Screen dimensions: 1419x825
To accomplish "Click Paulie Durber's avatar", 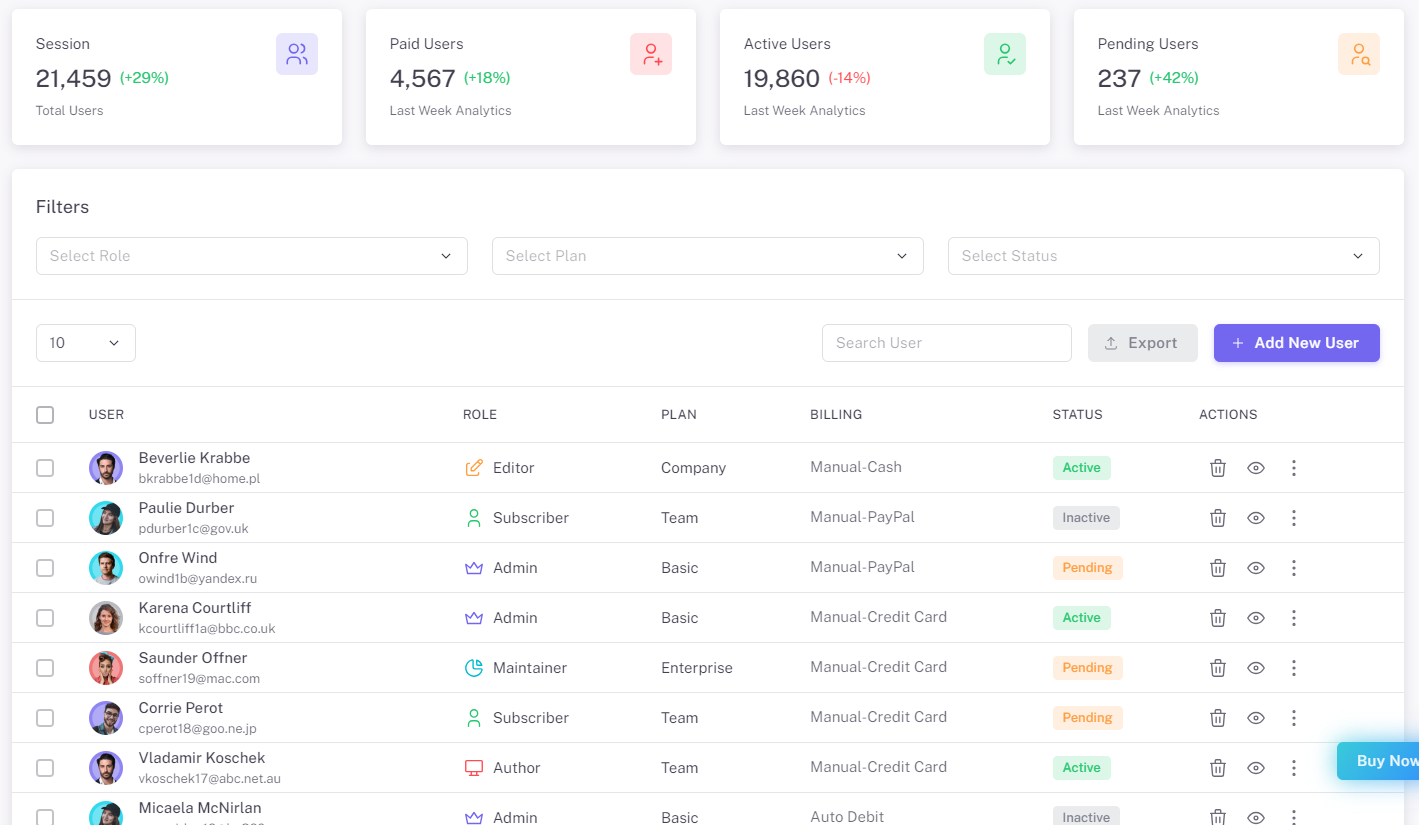I will point(106,518).
